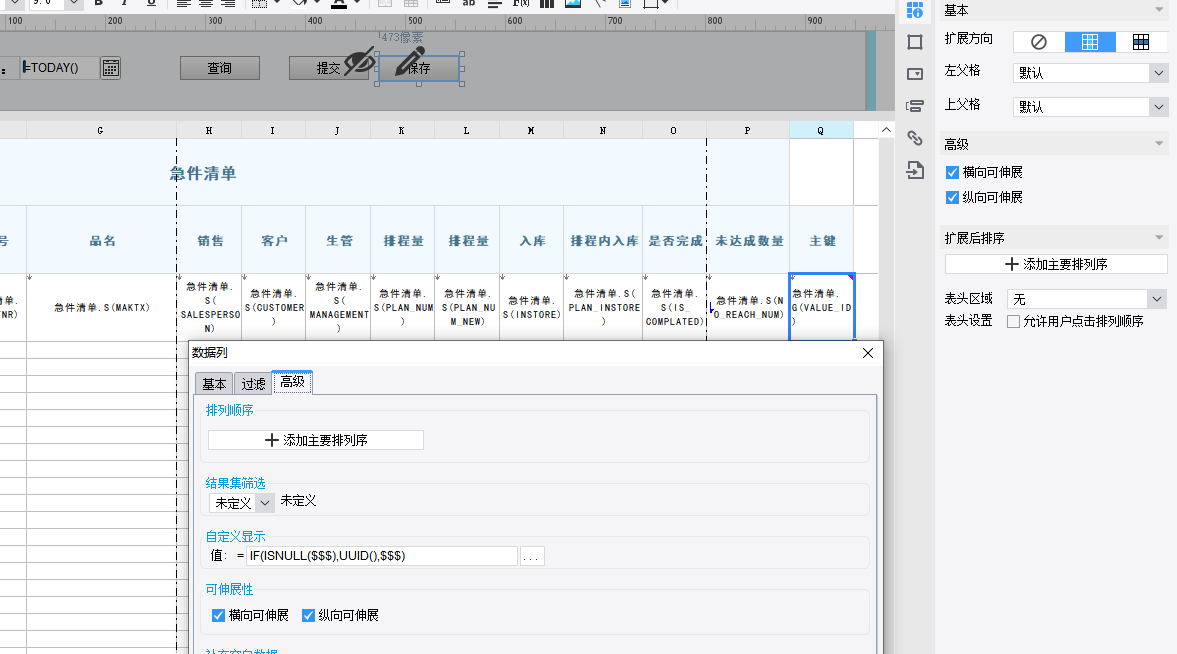Select the 急件清单.G(VALUE_ID) cell
The height and width of the screenshot is (654, 1177).
pos(822,307)
